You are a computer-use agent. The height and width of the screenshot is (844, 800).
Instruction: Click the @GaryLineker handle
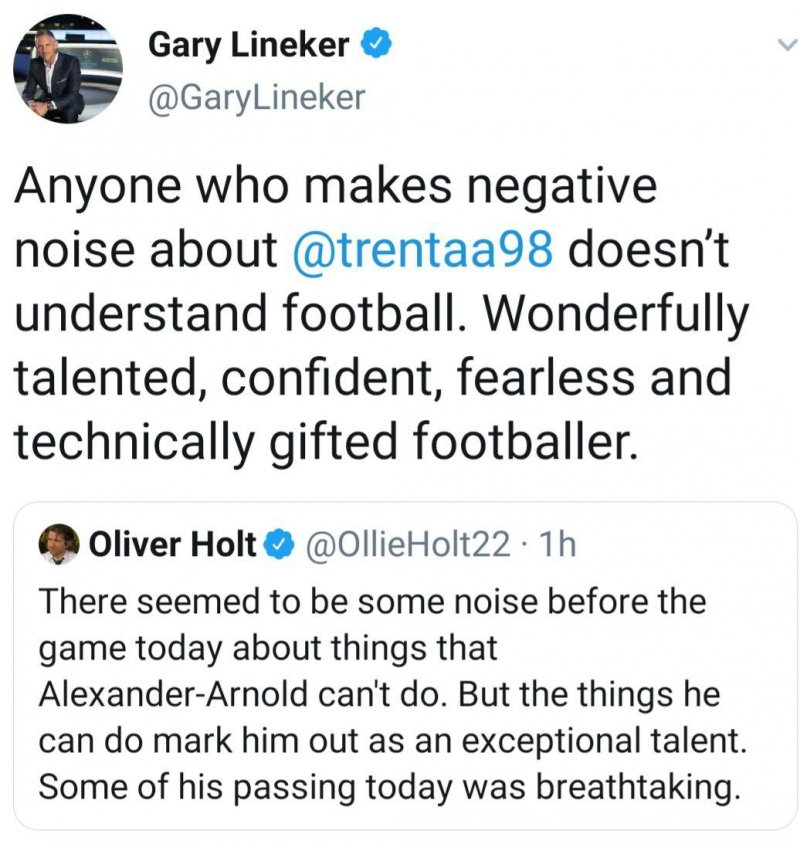tap(256, 97)
